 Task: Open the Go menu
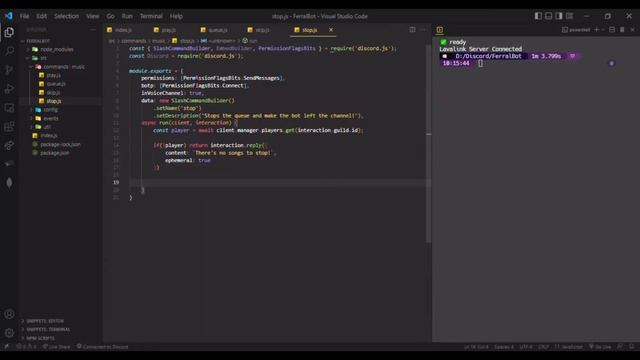pyautogui.click(x=111, y=16)
